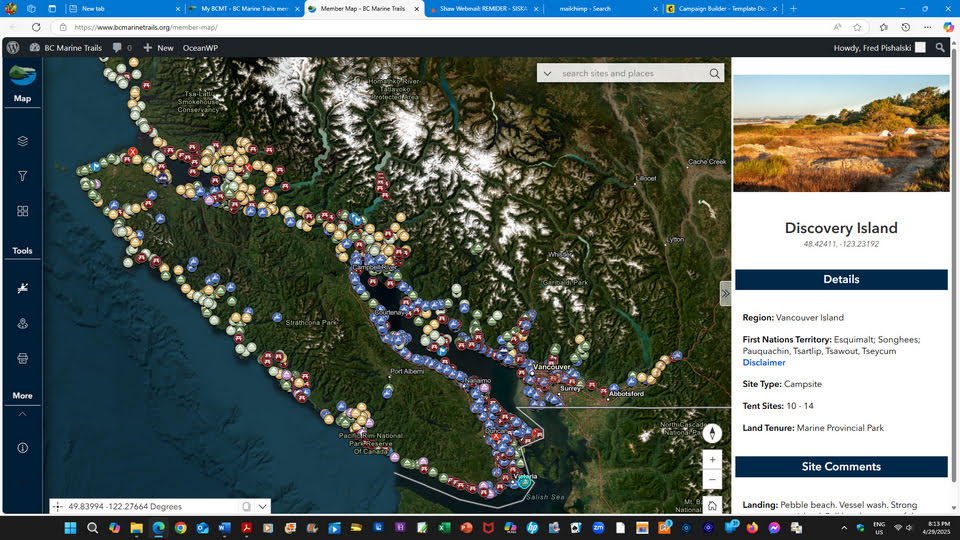Expand the search sources dropdown arrow
The image size is (960, 540).
547,73
